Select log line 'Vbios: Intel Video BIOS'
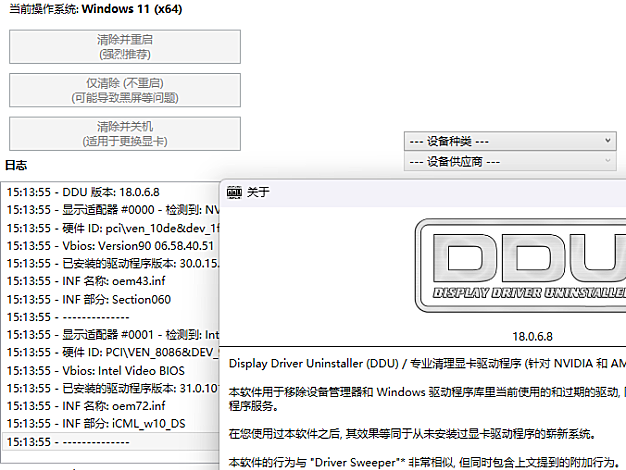Image resolution: width=626 pixels, height=470 pixels. [x=111, y=371]
